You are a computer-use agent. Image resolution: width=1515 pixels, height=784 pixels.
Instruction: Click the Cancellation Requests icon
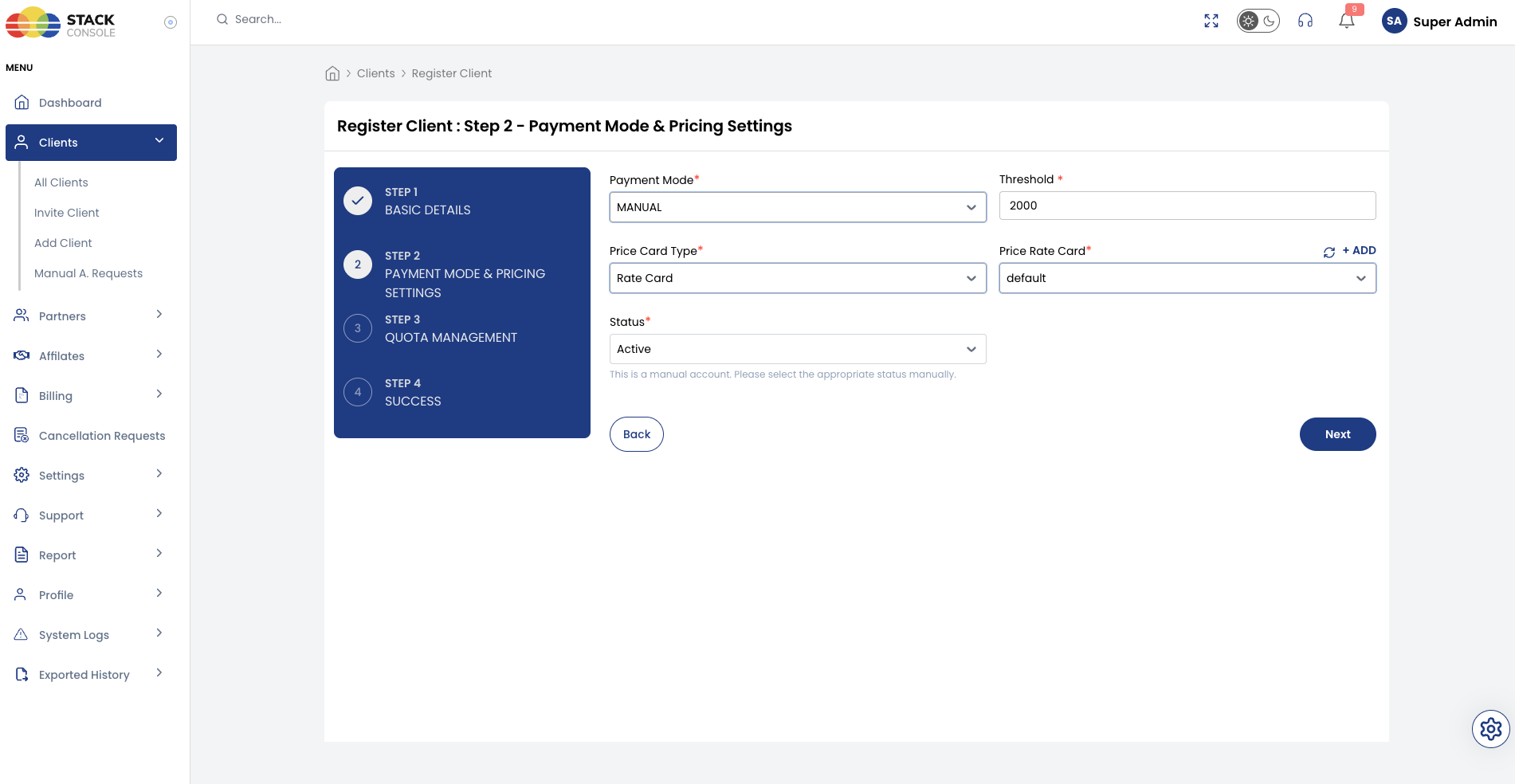(22, 435)
